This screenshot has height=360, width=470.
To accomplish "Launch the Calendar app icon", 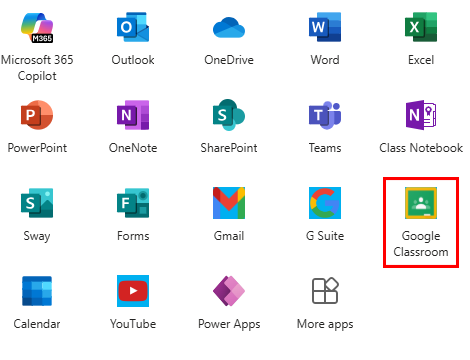I will pos(37,291).
